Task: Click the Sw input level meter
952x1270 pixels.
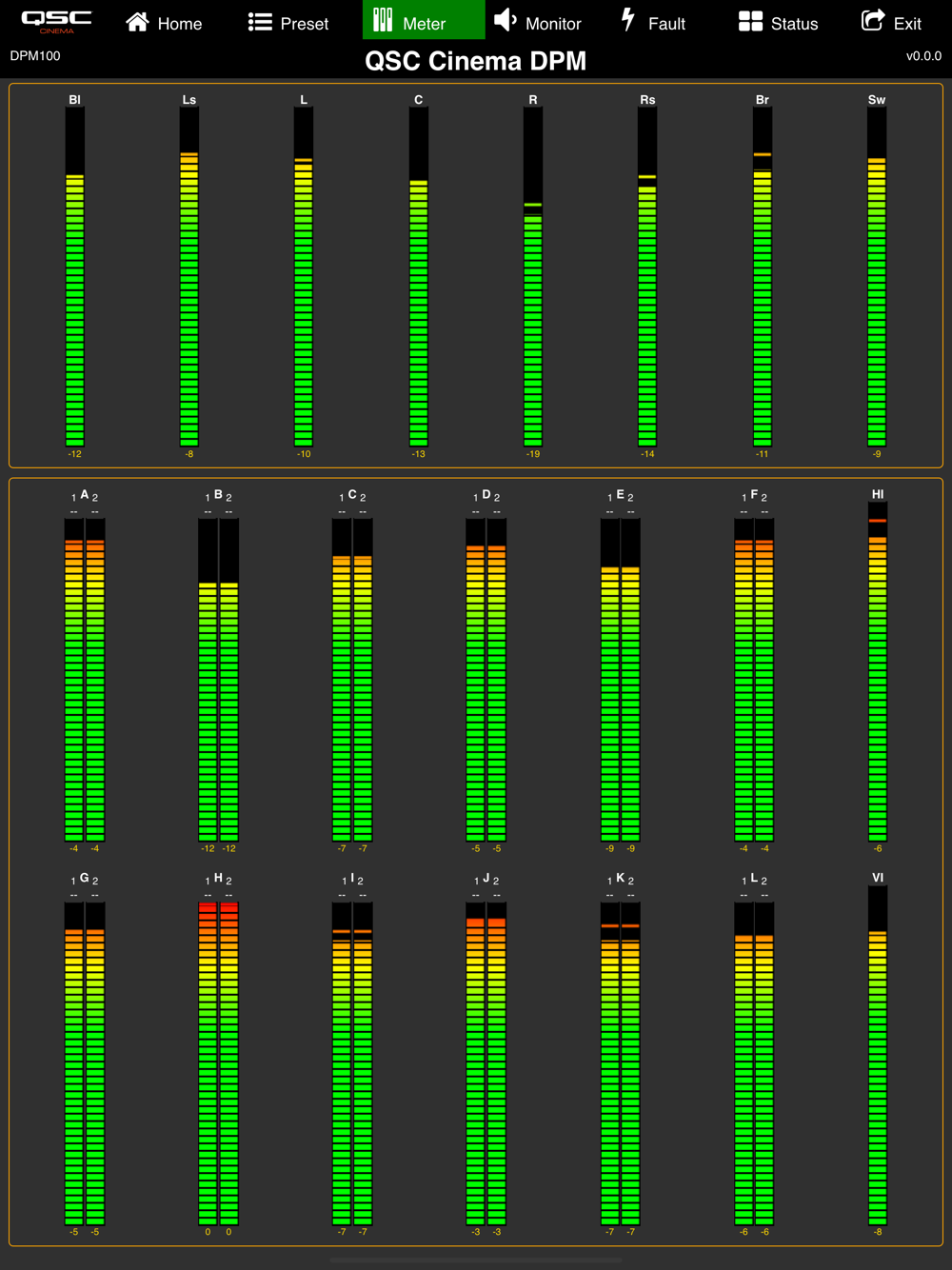Action: [x=877, y=276]
